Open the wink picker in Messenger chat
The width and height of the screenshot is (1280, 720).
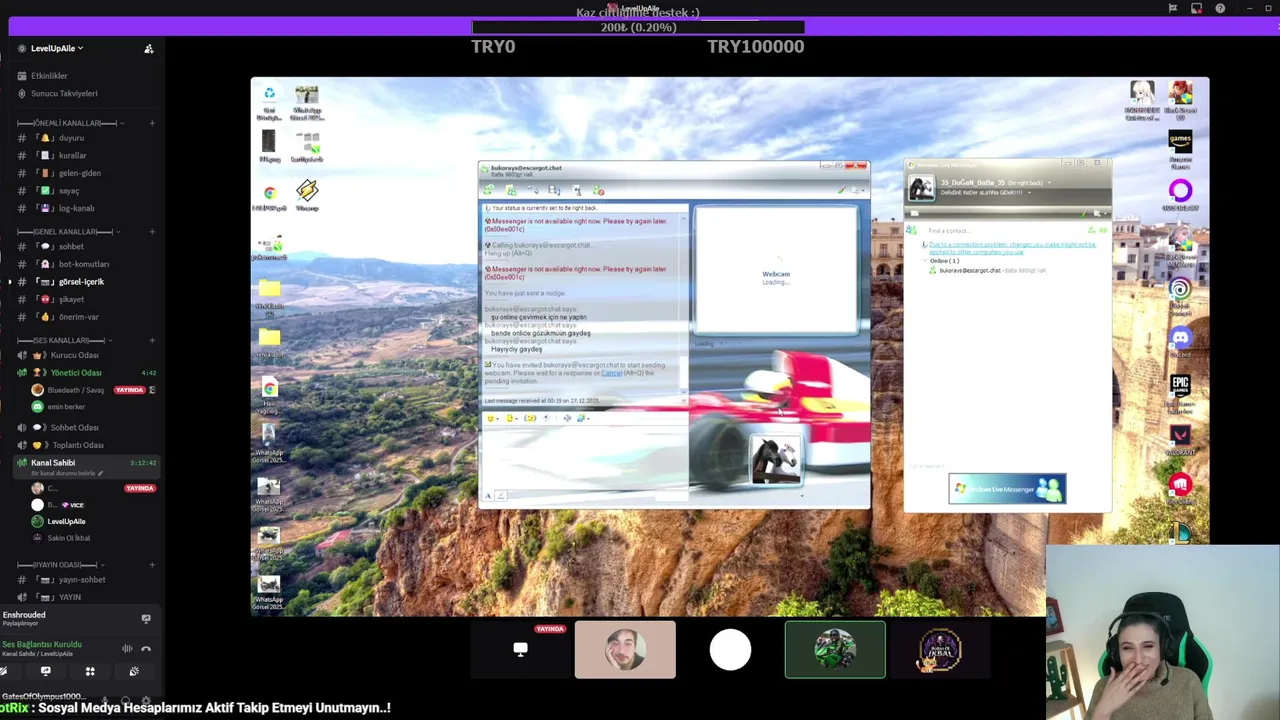(511, 418)
